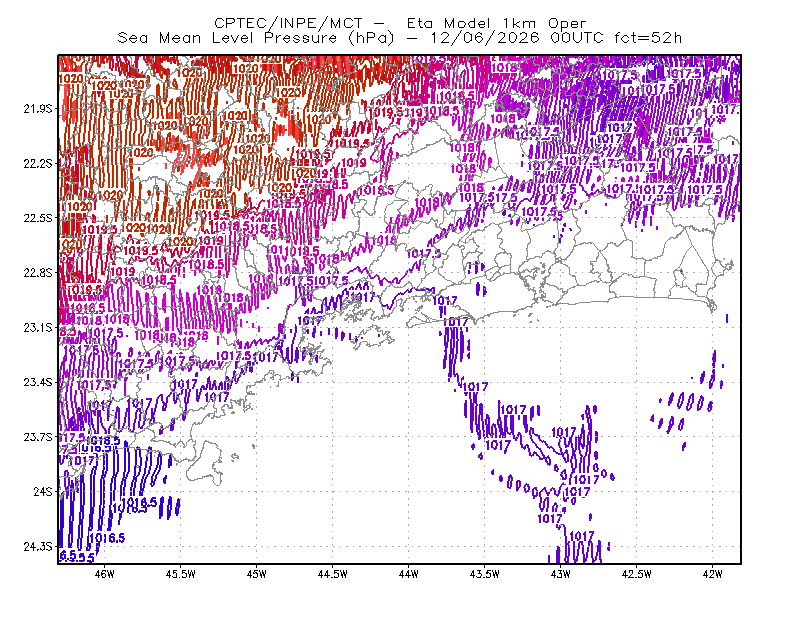Click the 22.2S latitude axis label
This screenshot has height=618, width=800.
(38, 163)
